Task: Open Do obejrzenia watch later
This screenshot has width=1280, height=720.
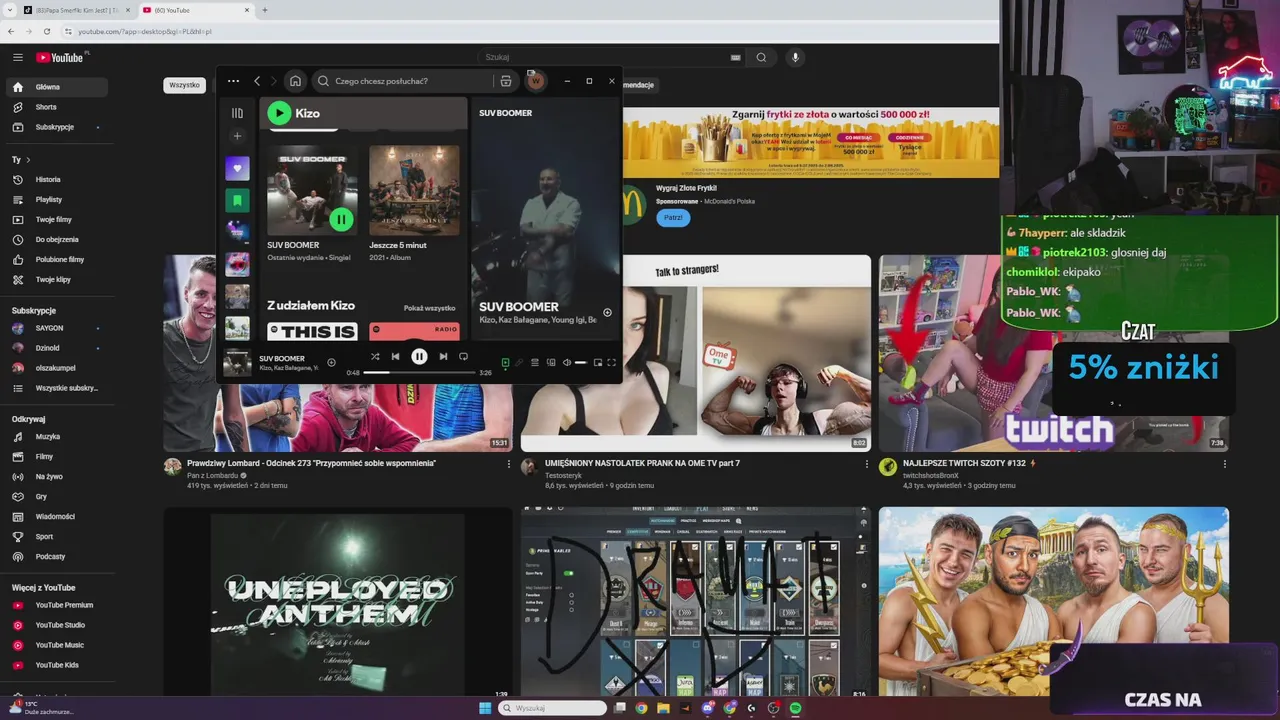Action: point(58,239)
